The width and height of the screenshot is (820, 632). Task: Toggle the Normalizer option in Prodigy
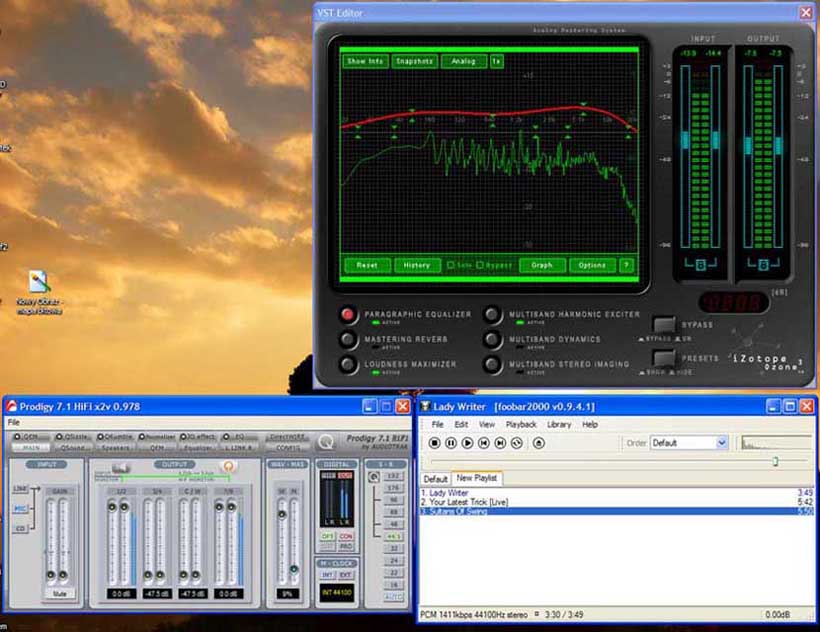click(157, 437)
